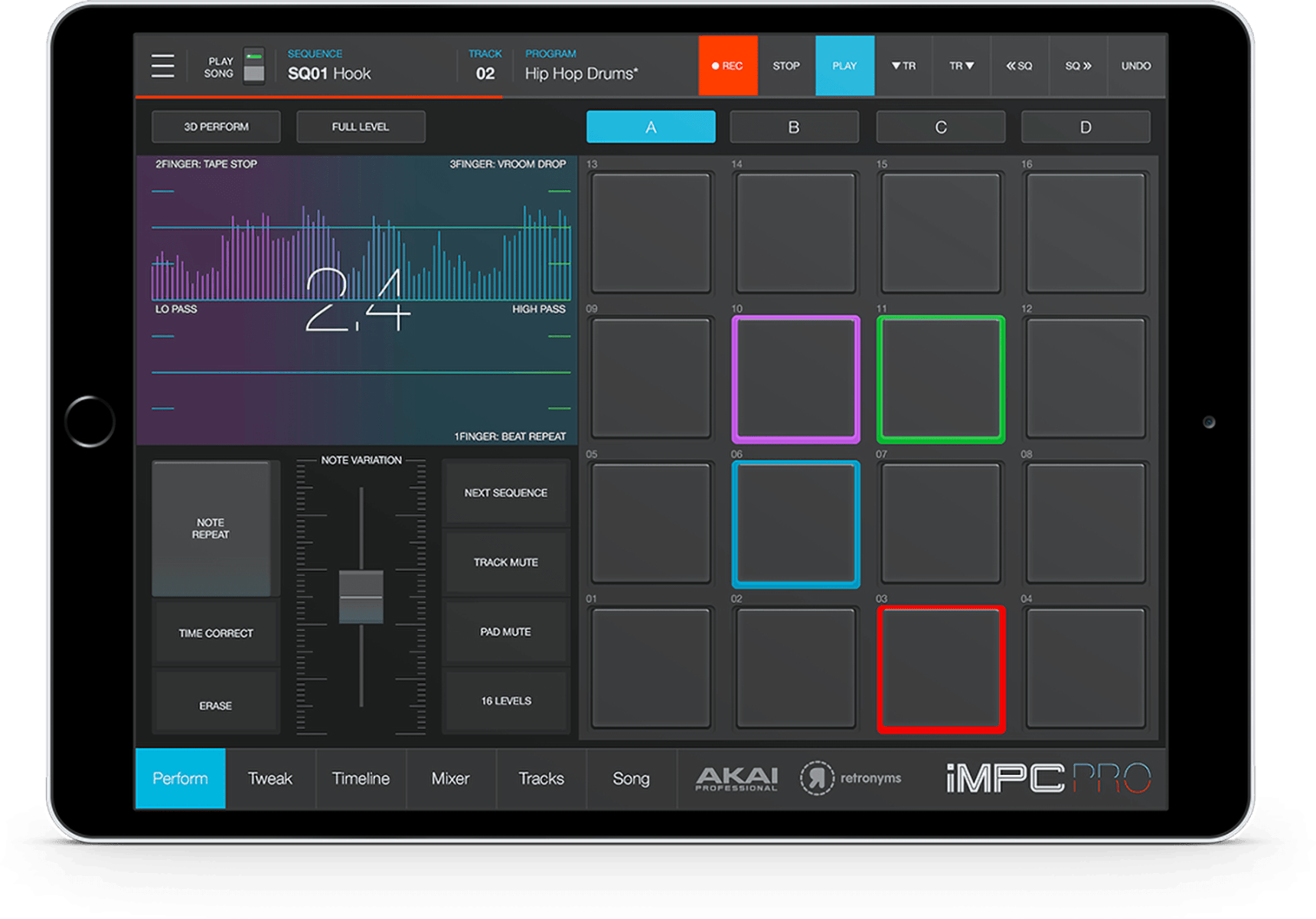
Task: Click the Track Mute button
Action: 506,563
